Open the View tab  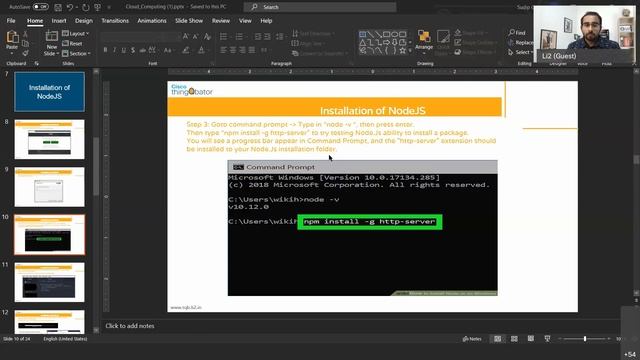[245, 20]
